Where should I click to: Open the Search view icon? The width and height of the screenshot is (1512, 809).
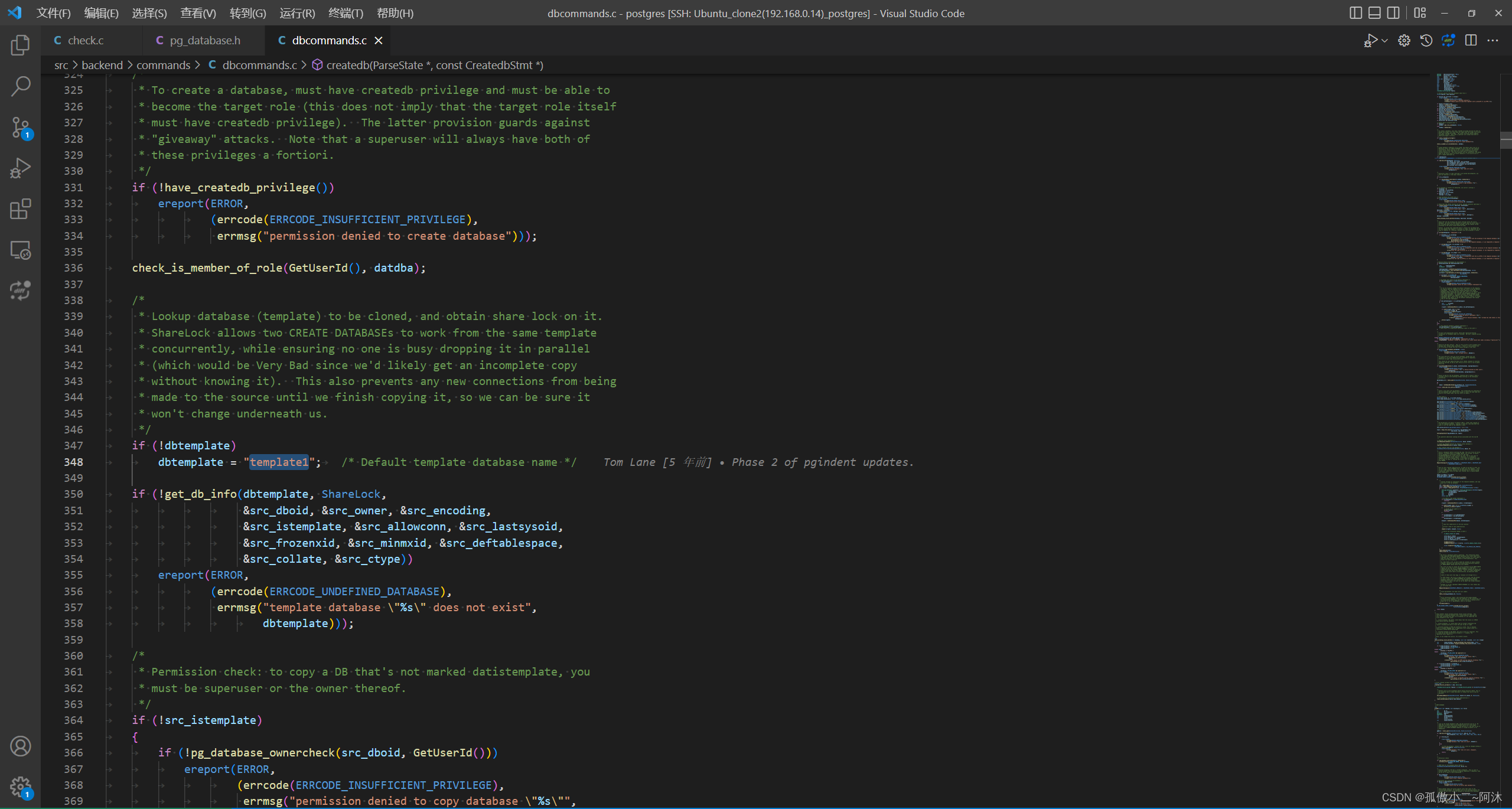click(20, 86)
